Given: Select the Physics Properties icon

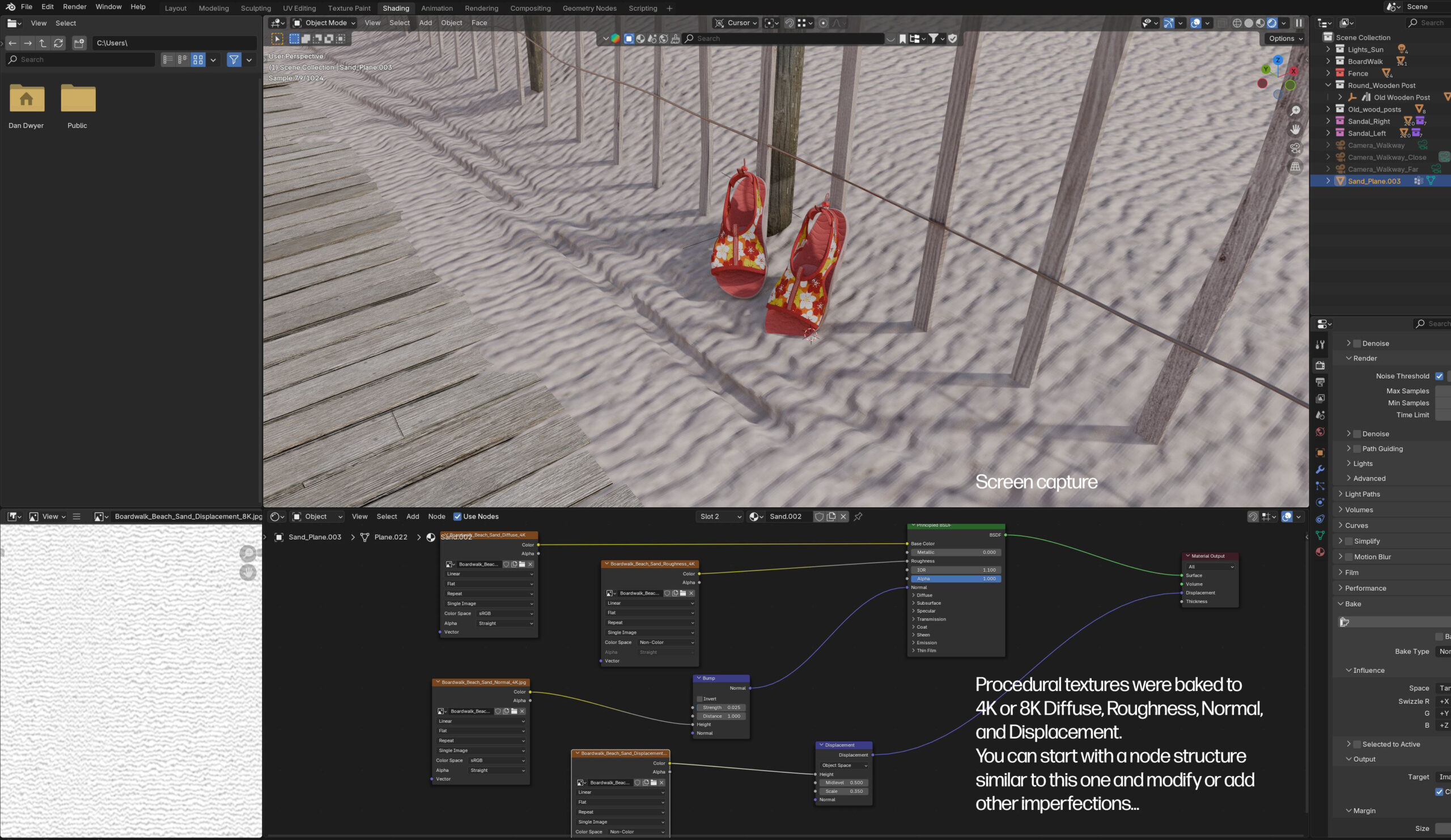Looking at the screenshot, I should tap(1320, 502).
